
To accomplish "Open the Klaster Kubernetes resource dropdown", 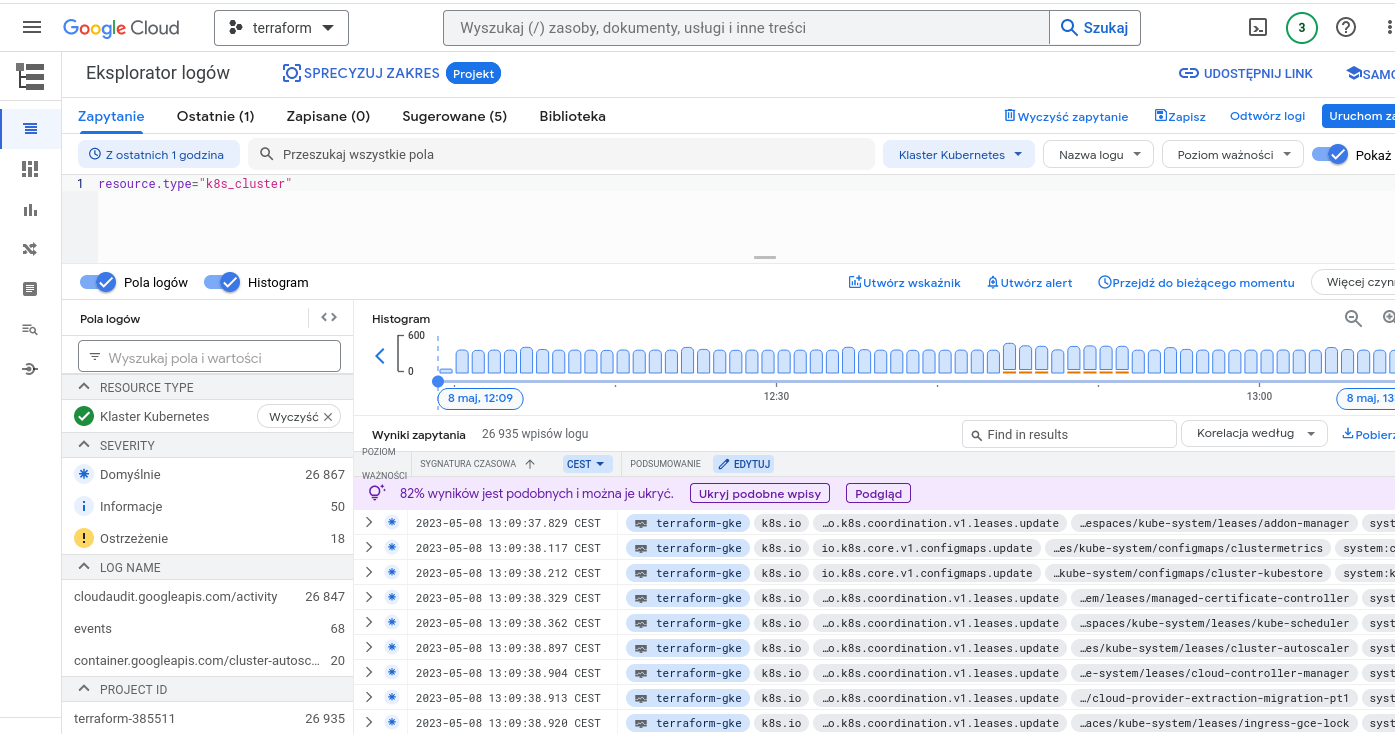I will 959,154.
